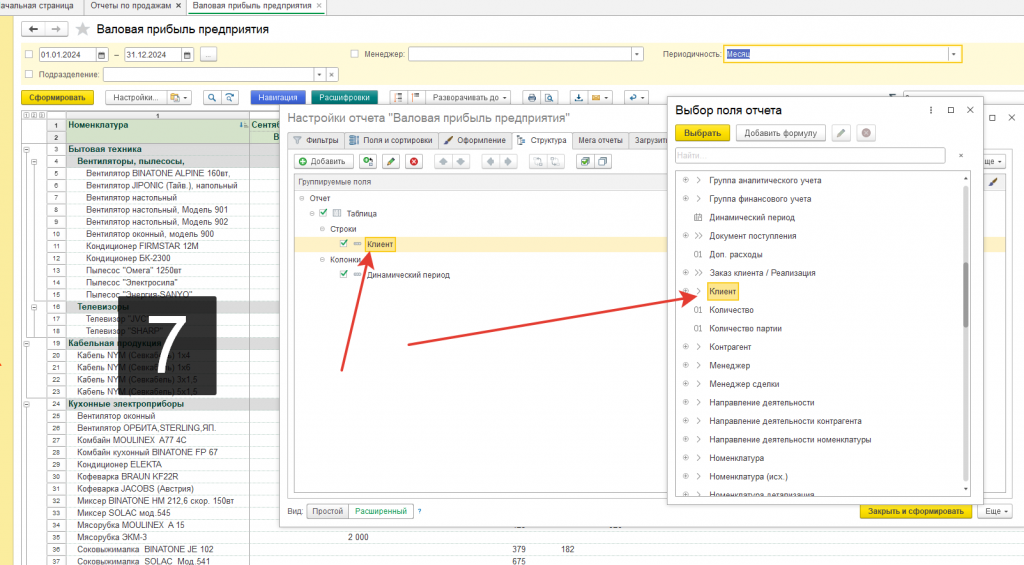Open the Периодичность dropdown arrow
Viewport: 1024px width, 565px height.
coord(954,54)
